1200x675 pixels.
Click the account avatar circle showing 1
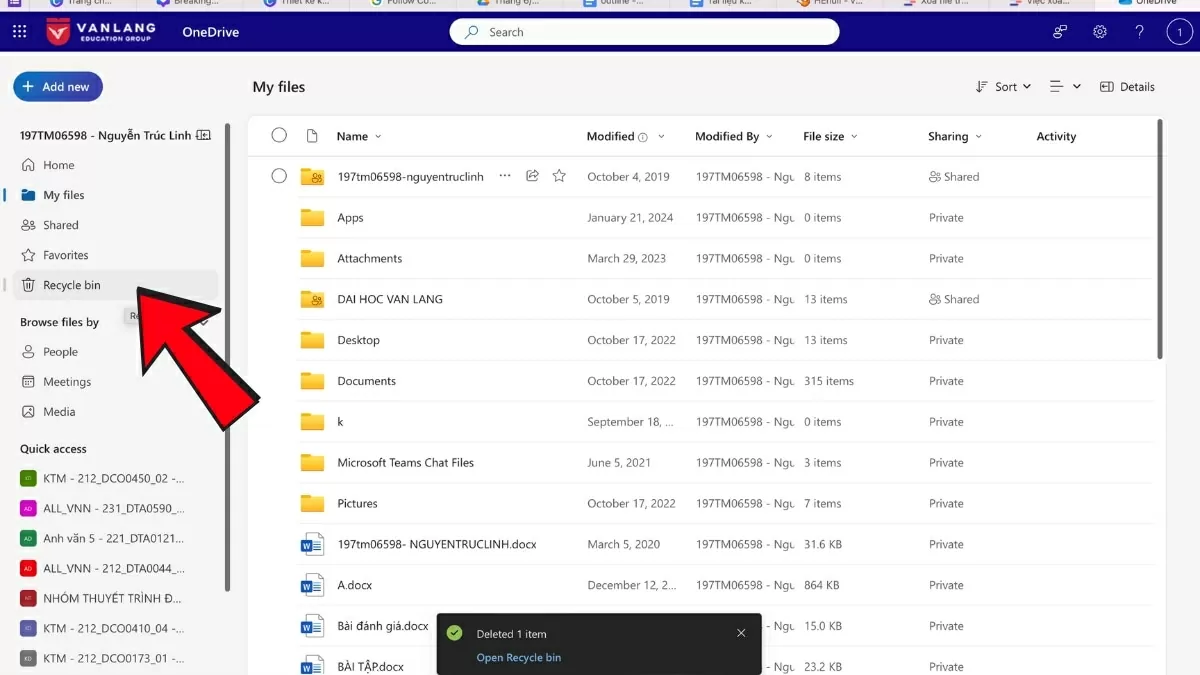(x=1179, y=31)
